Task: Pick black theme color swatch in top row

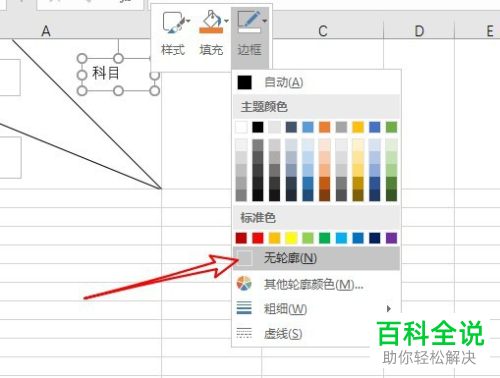Action: coord(258,127)
